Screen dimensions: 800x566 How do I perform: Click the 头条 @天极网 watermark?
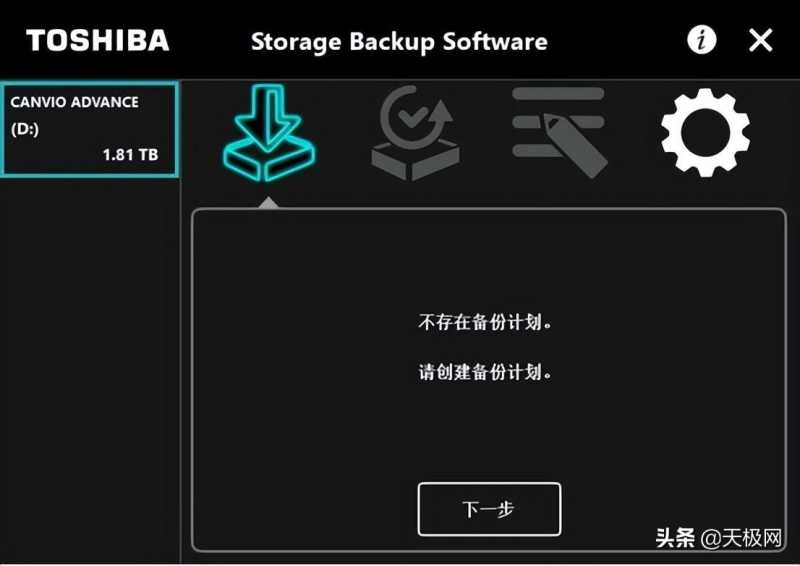pos(719,538)
